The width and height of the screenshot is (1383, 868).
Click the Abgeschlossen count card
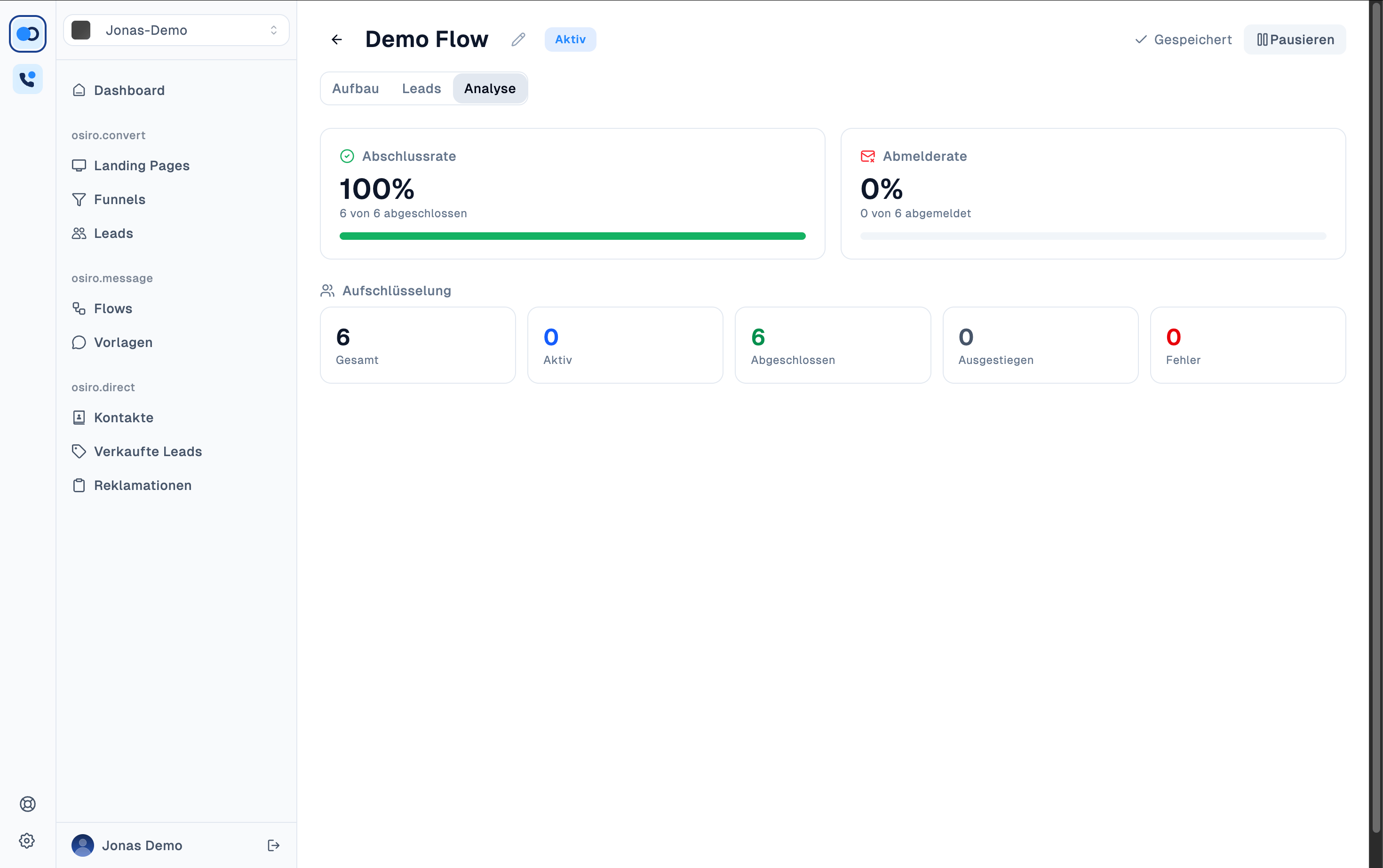pos(833,345)
